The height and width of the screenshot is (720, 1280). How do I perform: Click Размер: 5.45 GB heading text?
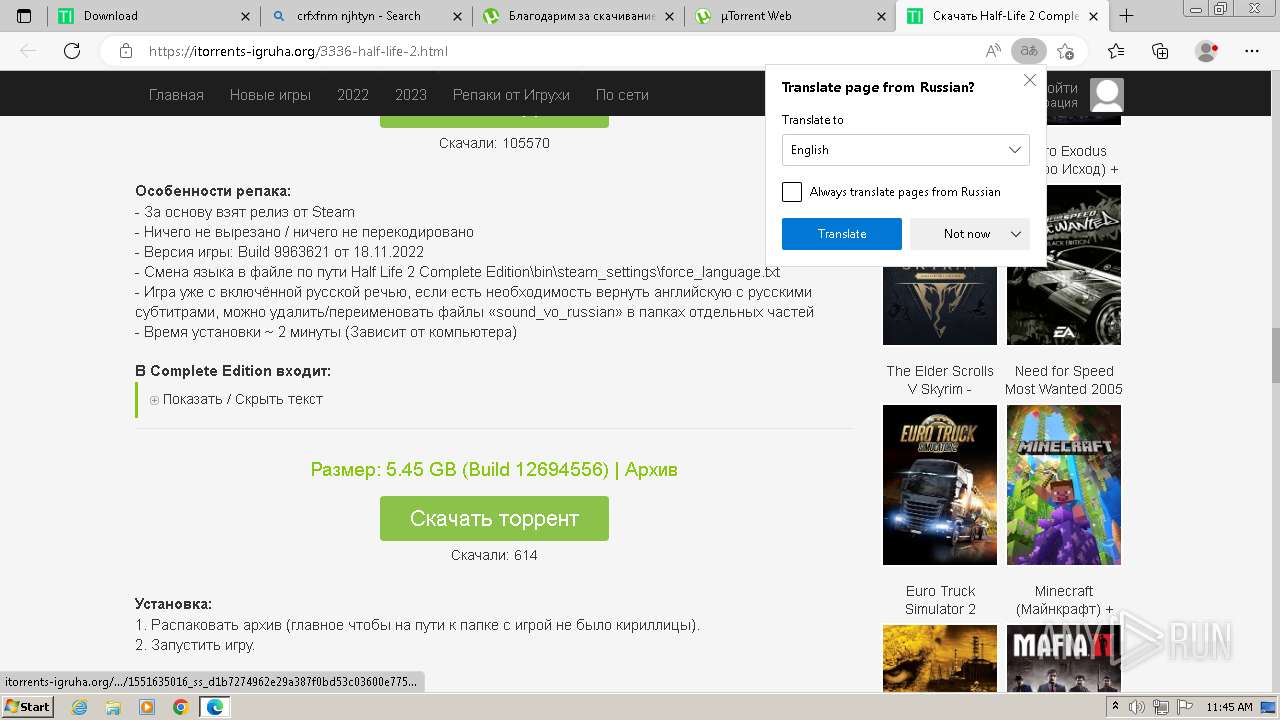494,469
